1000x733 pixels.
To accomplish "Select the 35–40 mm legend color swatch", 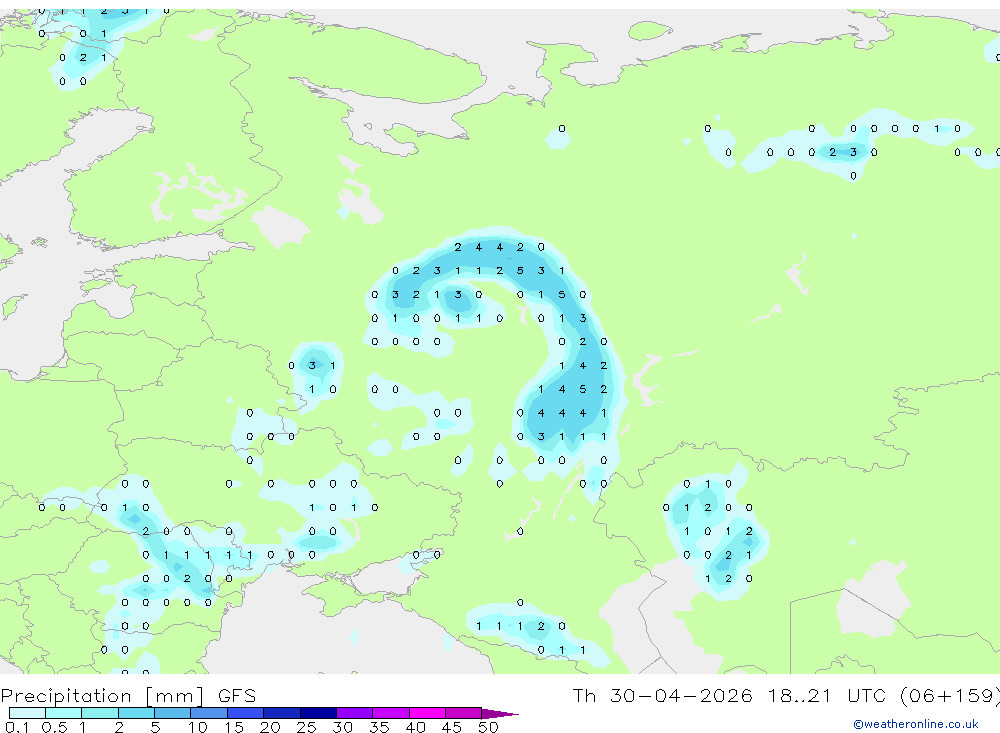I will pos(391,713).
